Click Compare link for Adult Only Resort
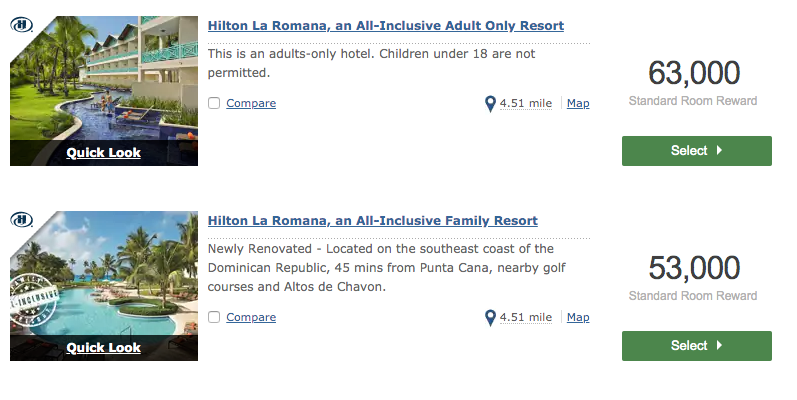 coord(251,103)
